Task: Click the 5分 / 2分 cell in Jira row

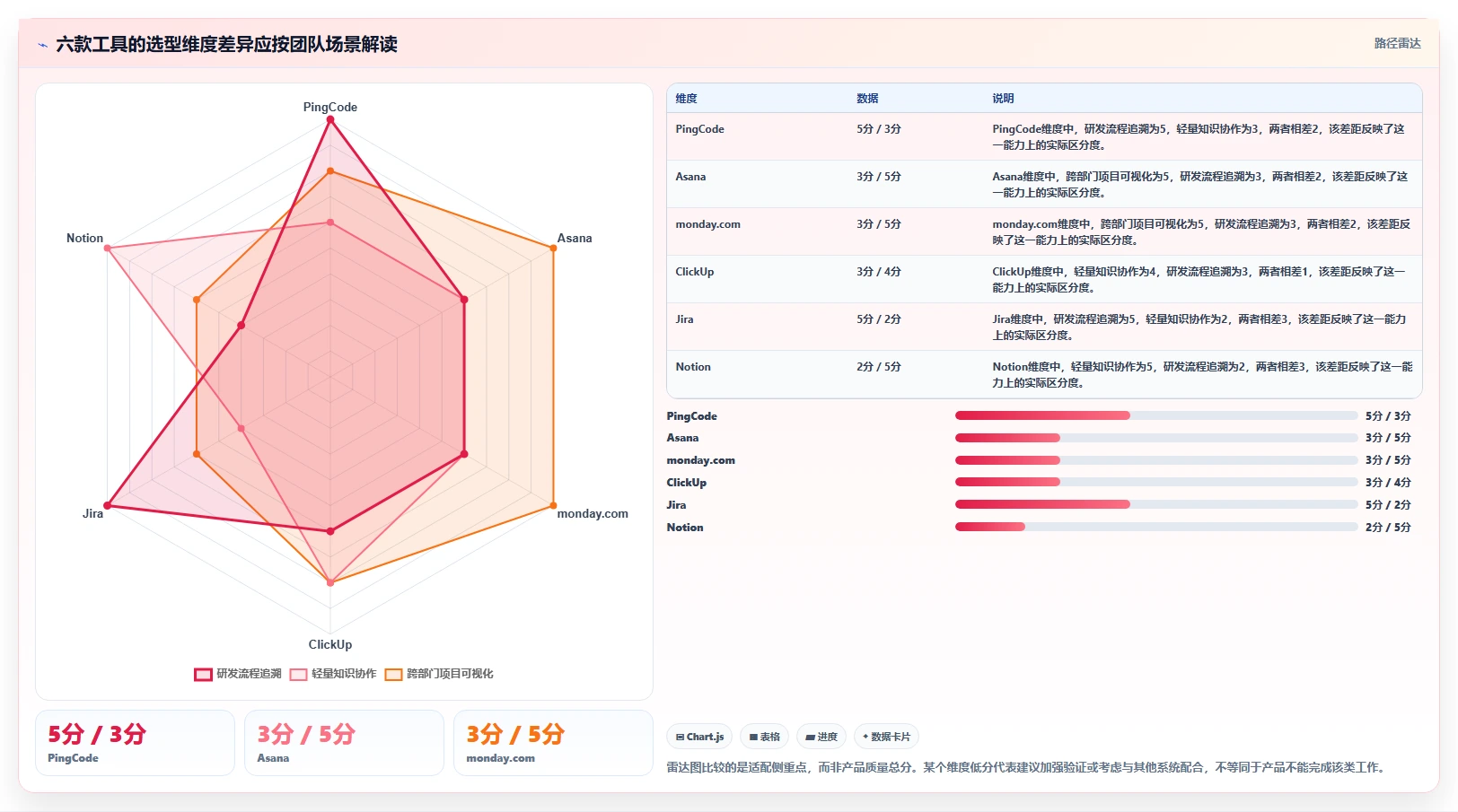Action: pos(878,319)
